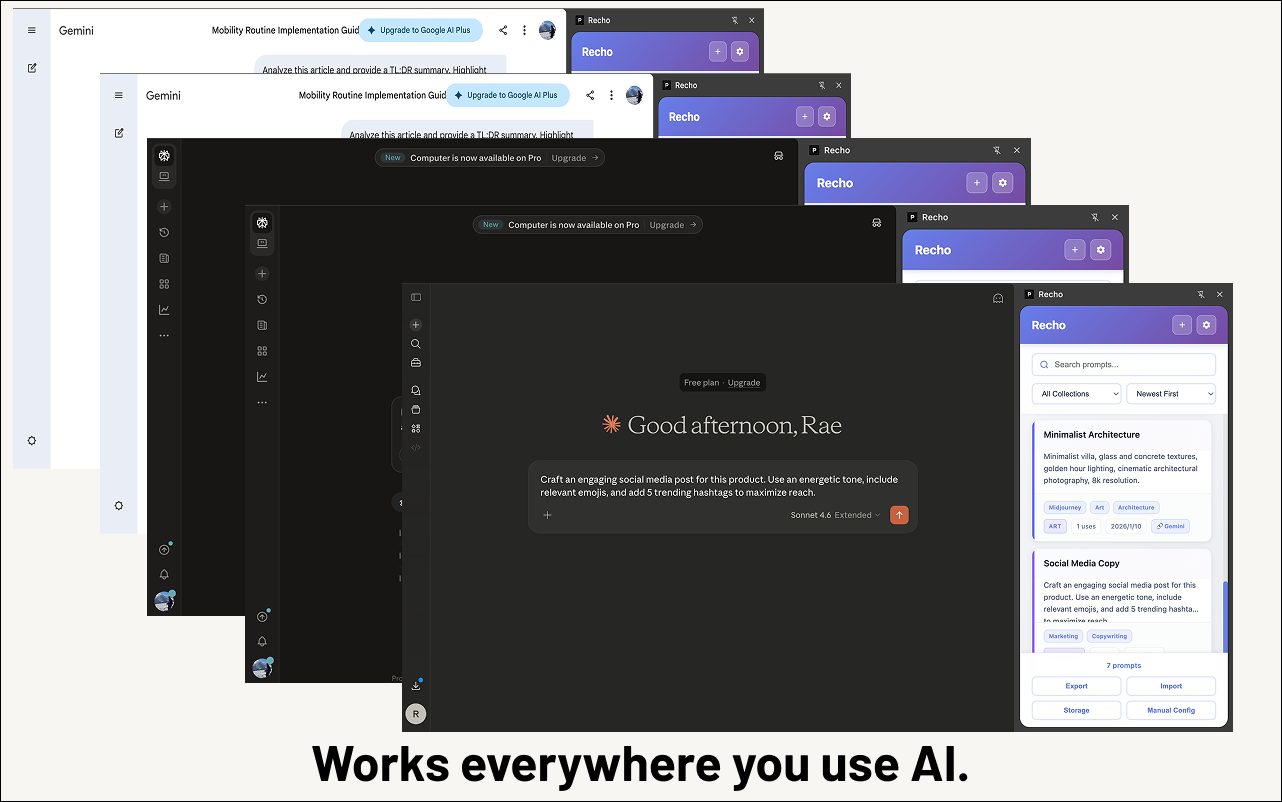
Task: Start a new thread in the front Perplexity window
Action: pos(262,274)
